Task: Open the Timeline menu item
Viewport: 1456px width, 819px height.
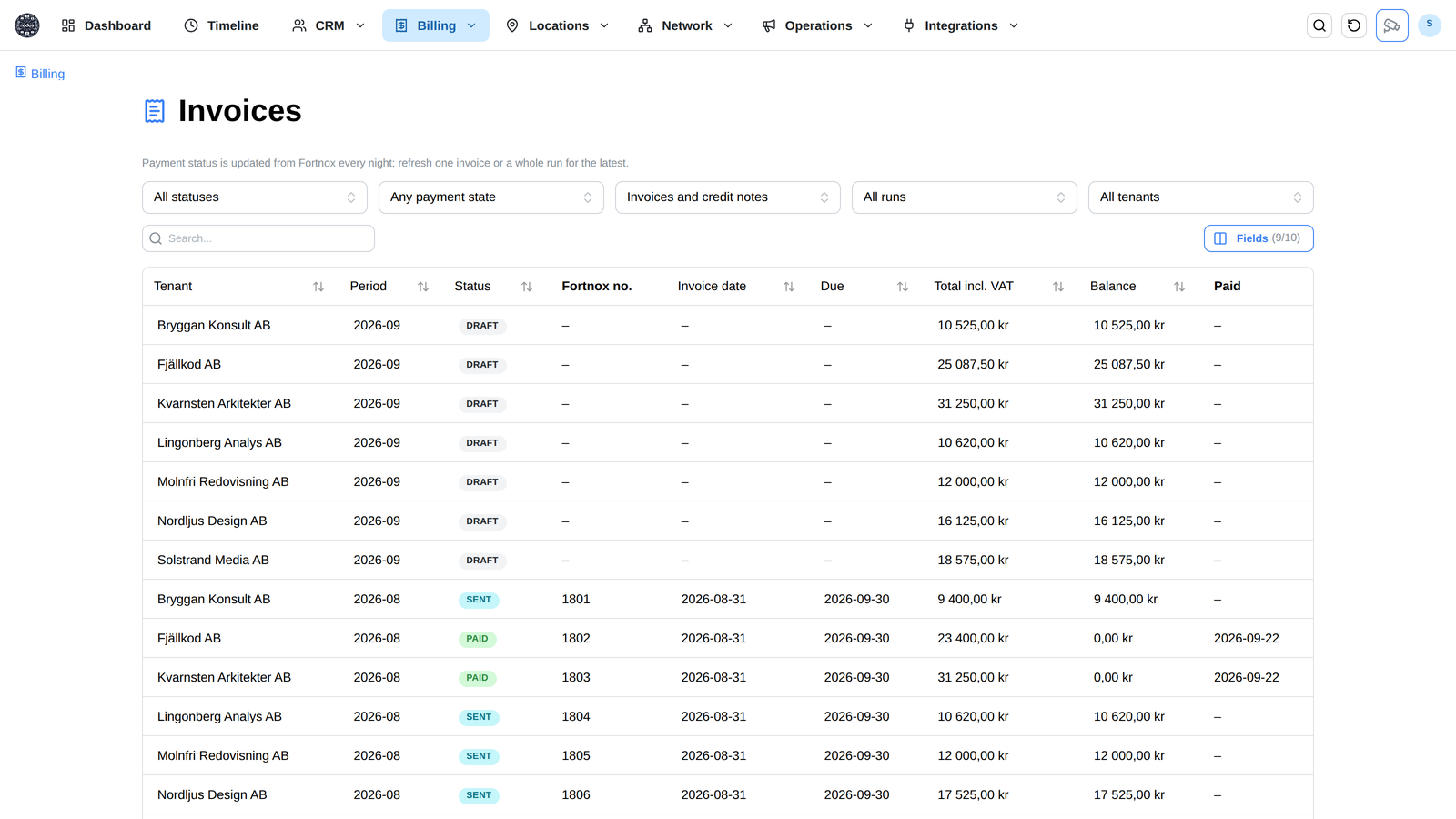Action: 221,25
